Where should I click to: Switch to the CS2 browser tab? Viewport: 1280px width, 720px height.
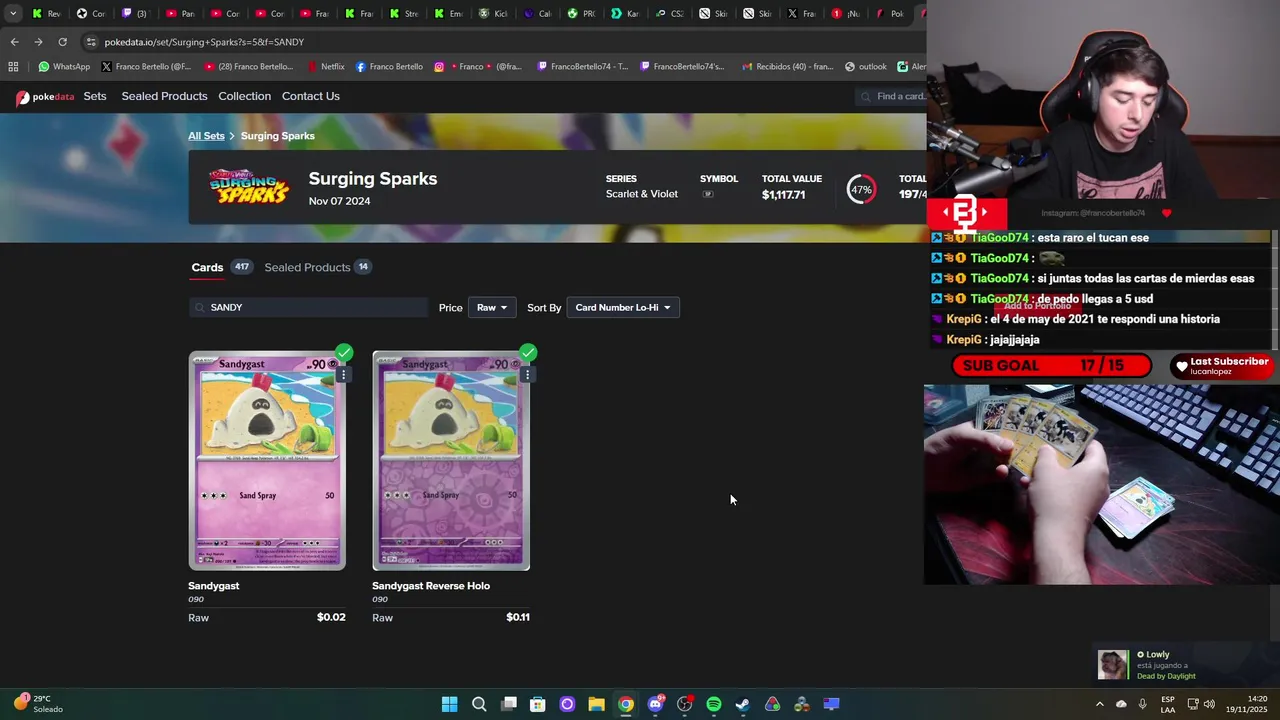coord(668,14)
